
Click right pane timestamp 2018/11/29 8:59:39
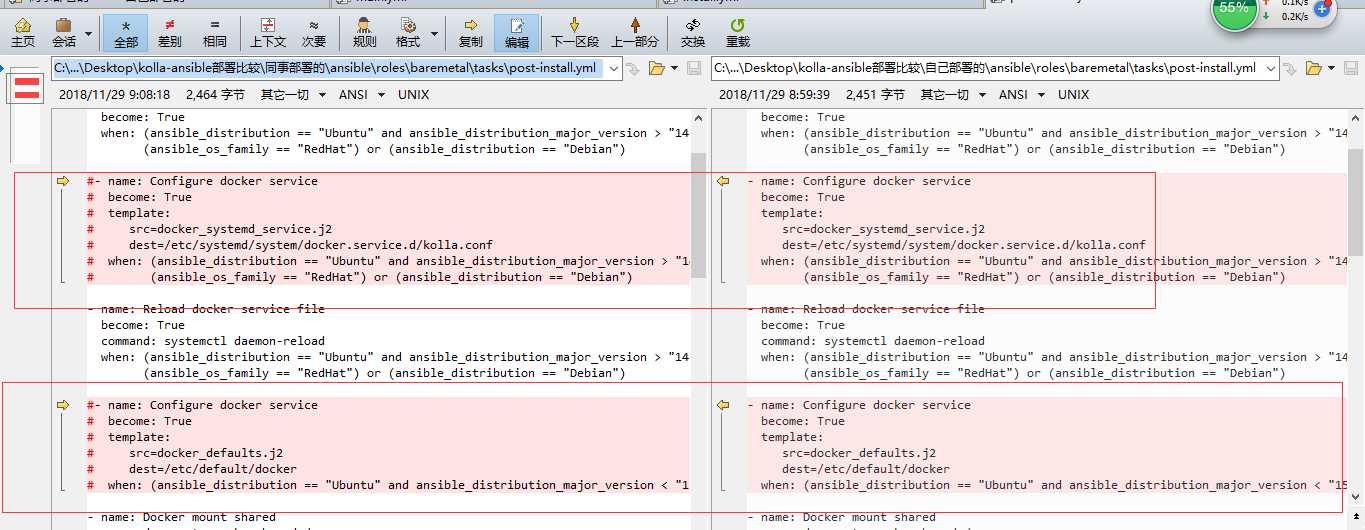pyautogui.click(x=775, y=95)
